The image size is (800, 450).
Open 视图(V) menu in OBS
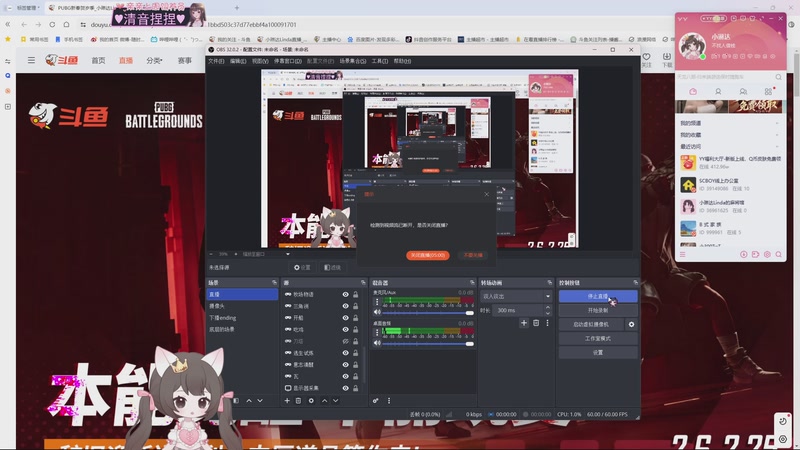260,61
